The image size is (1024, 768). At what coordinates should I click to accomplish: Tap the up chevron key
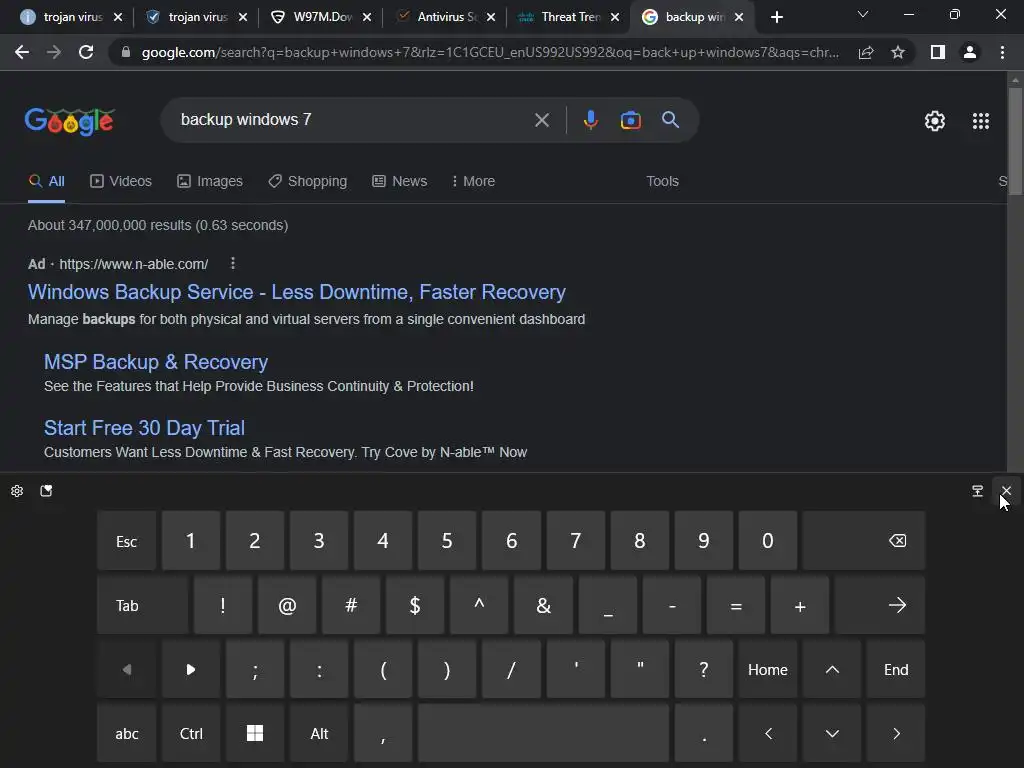832,669
